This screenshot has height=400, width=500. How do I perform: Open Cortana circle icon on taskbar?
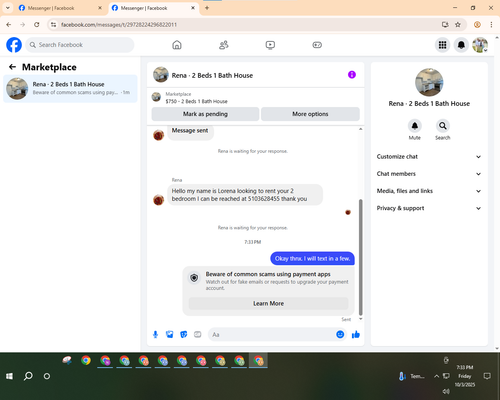(x=47, y=376)
